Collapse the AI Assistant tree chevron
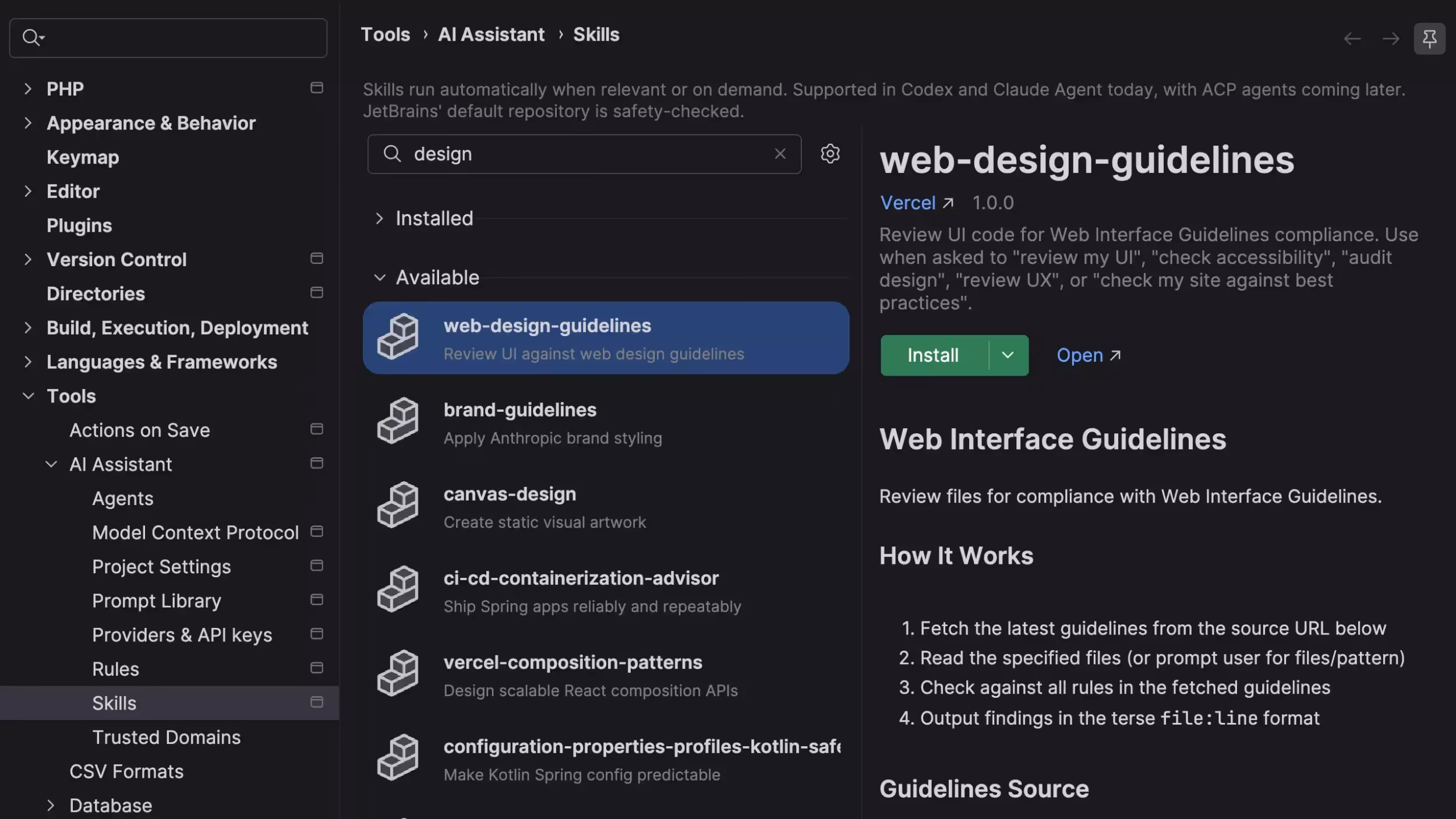1456x819 pixels. [x=51, y=464]
